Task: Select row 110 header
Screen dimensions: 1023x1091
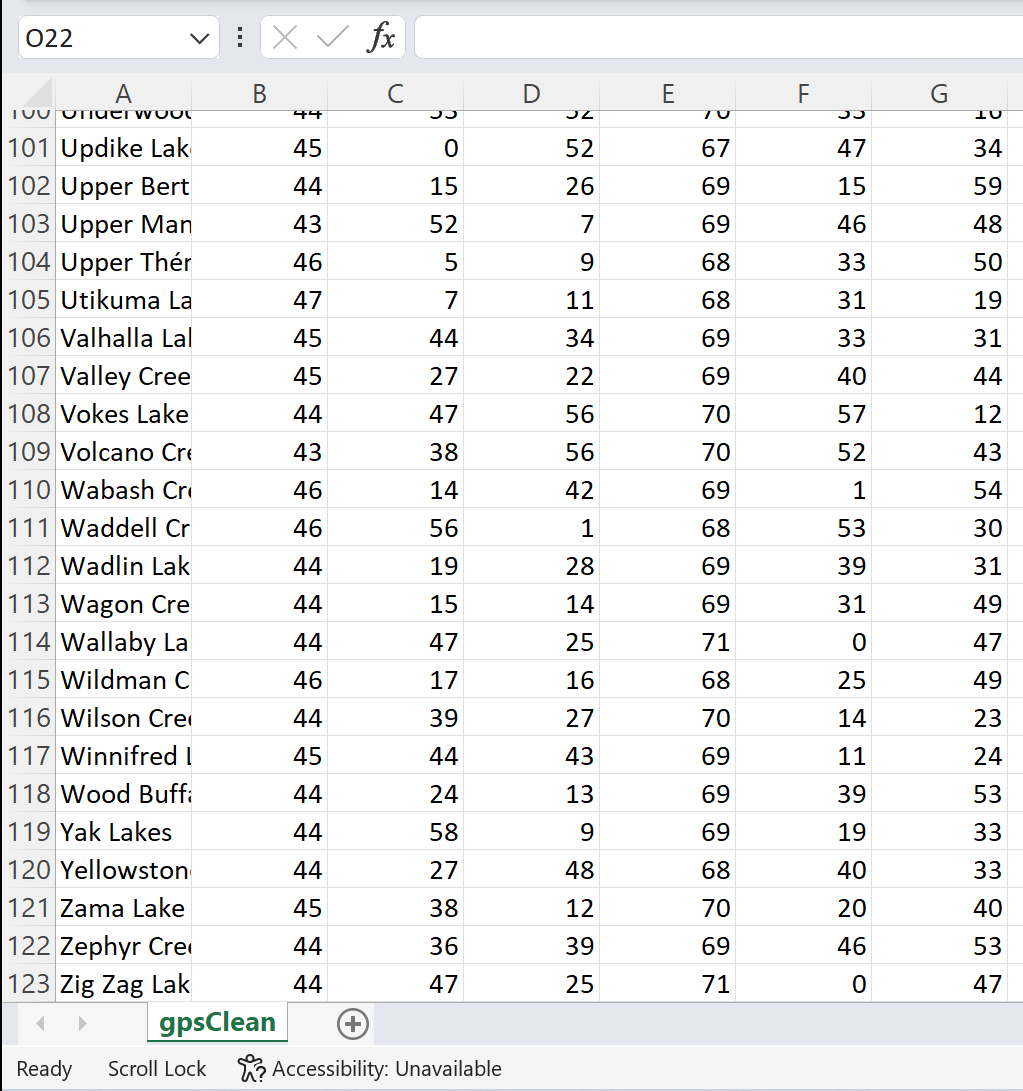Action: point(29,489)
